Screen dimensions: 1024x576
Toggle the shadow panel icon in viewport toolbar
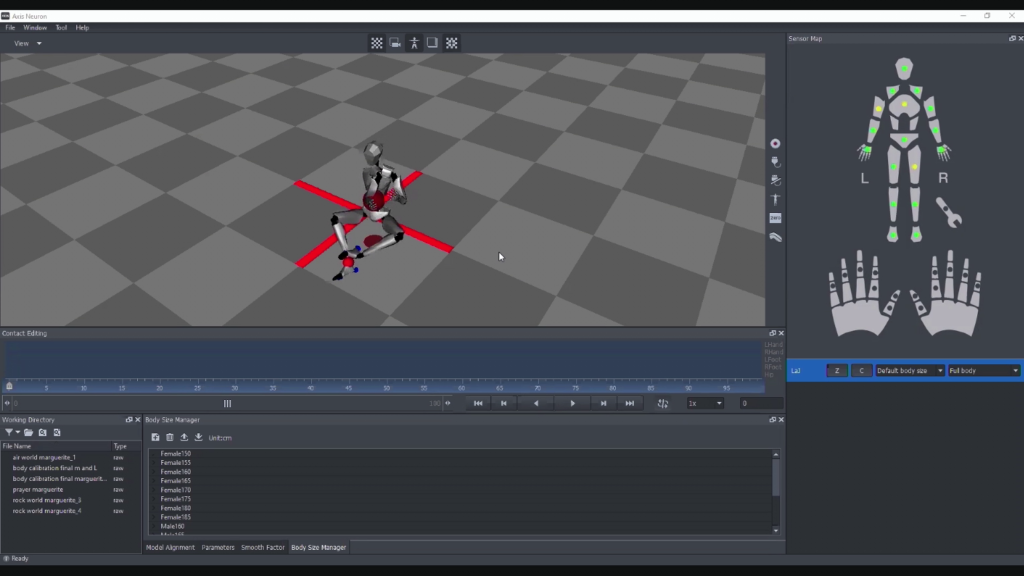(x=432, y=43)
